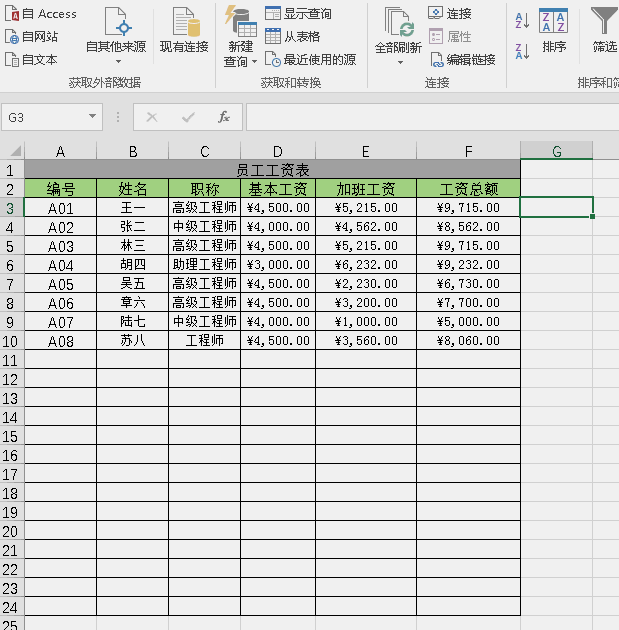Click the 基本工资 header cell

(x=278, y=188)
